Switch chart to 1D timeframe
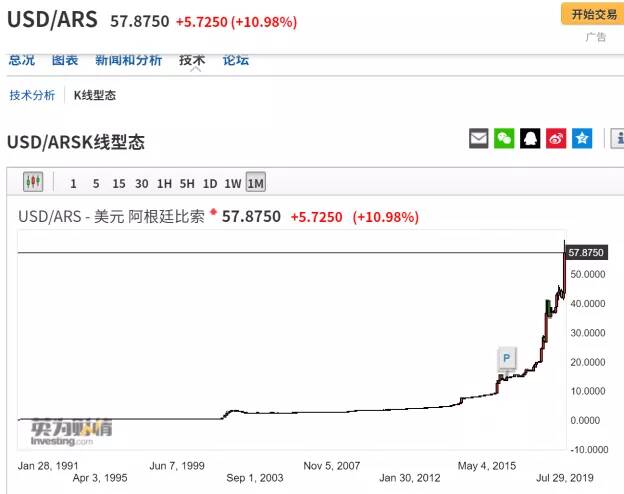 210,184
